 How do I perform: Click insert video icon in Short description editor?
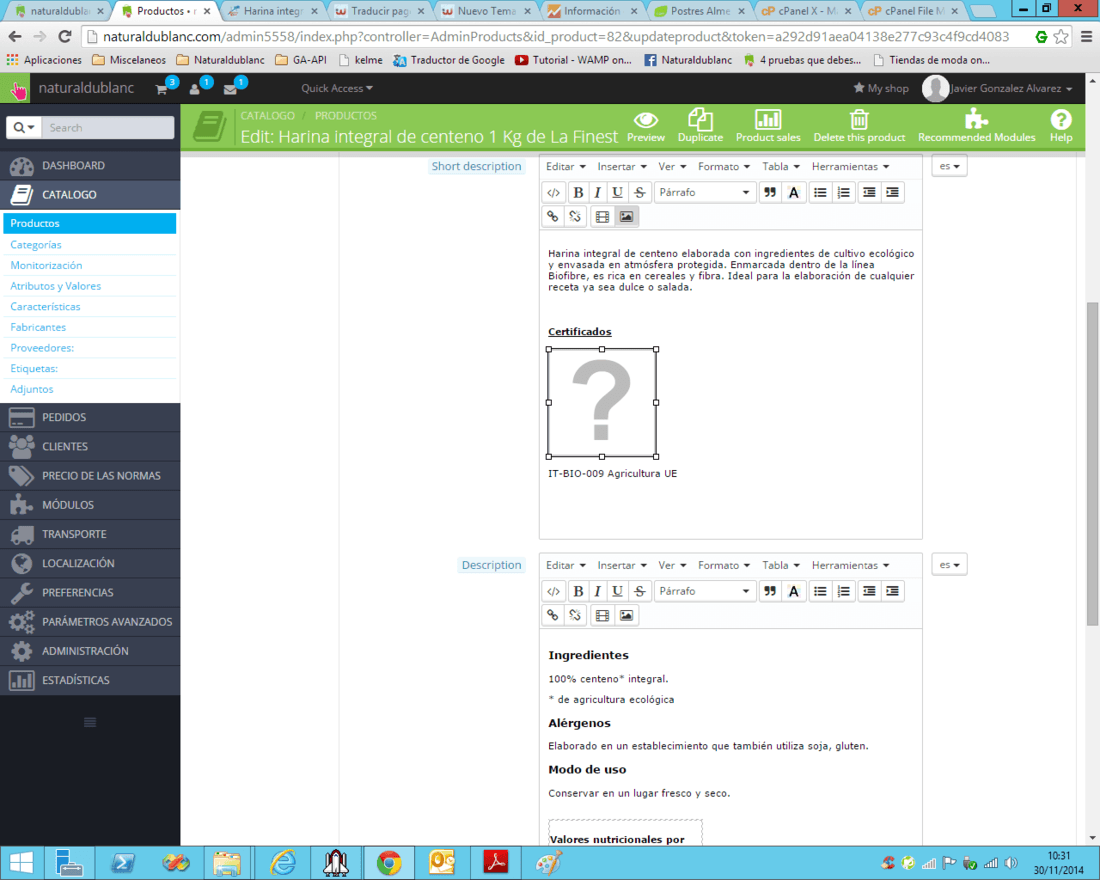tap(602, 216)
